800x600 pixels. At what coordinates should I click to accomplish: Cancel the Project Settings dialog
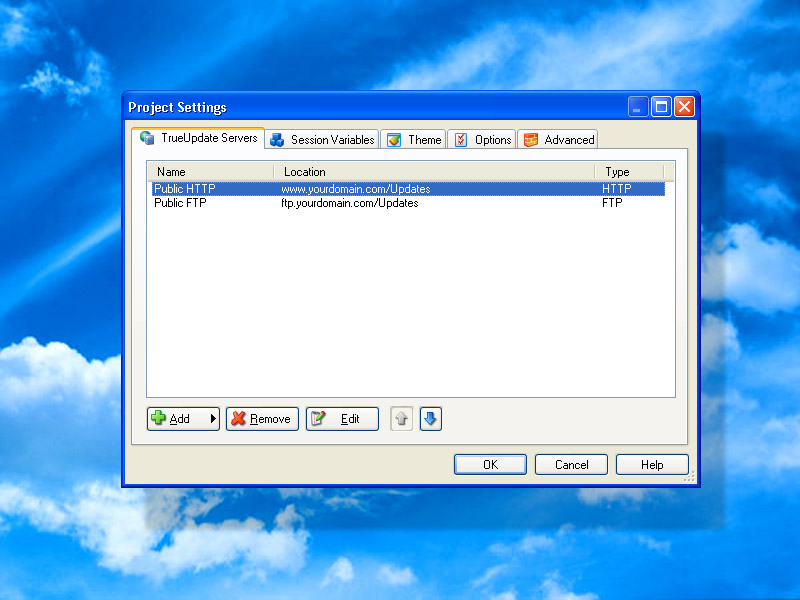[571, 465]
